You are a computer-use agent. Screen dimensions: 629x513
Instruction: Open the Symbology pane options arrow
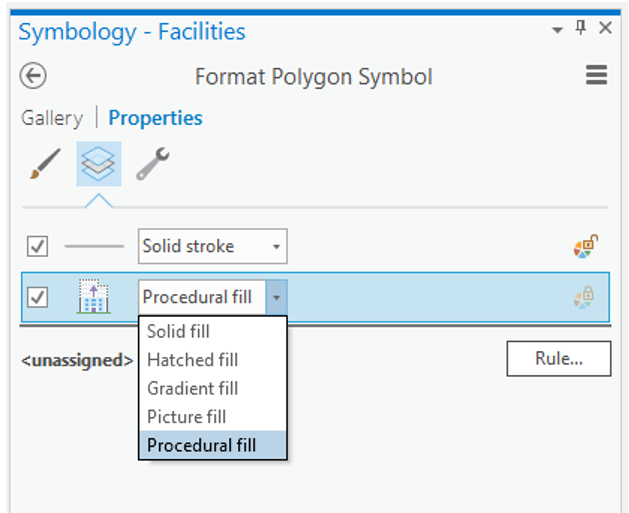(x=557, y=31)
